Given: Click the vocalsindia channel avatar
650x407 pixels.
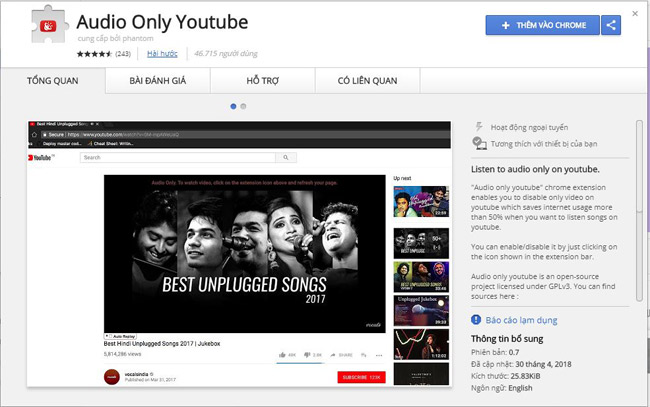Looking at the screenshot, I should point(112,377).
